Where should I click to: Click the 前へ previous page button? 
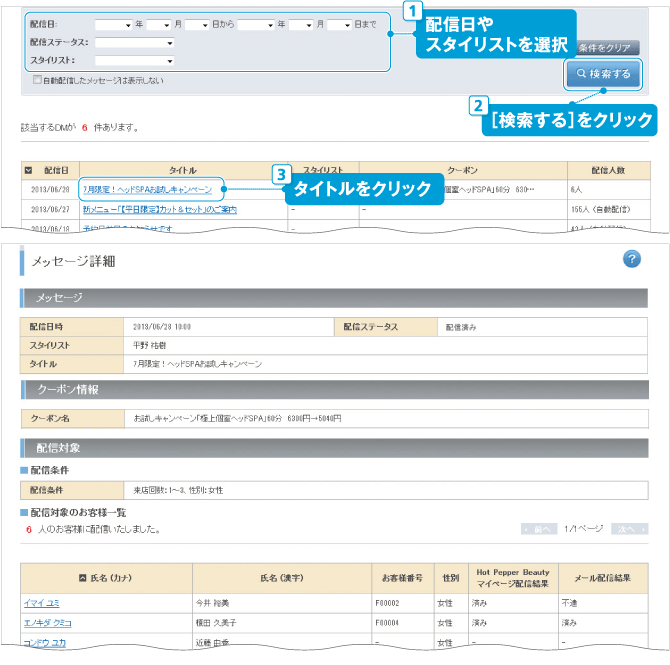pyautogui.click(x=539, y=528)
